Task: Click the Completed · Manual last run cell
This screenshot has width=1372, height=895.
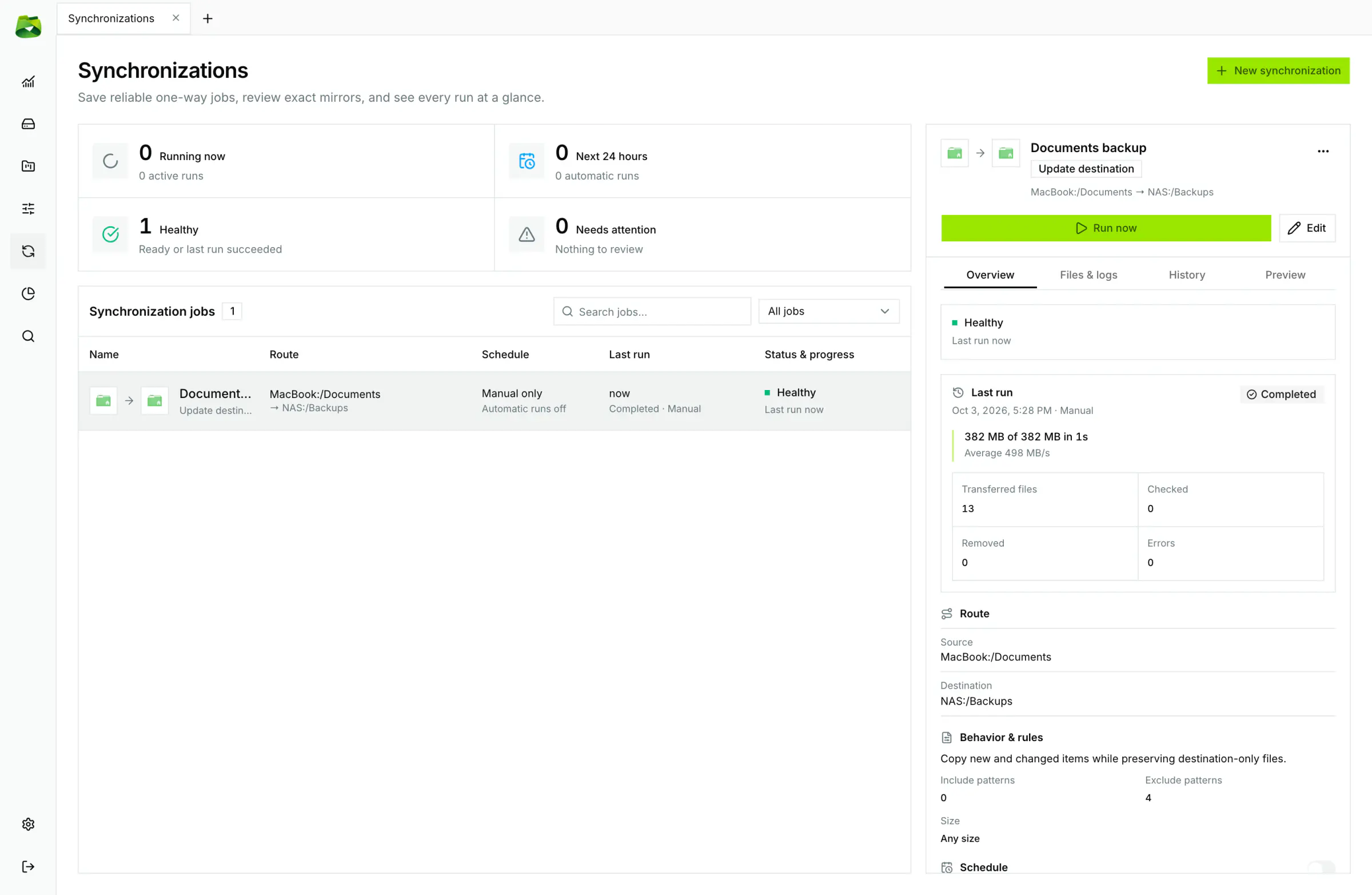Action: click(x=655, y=409)
